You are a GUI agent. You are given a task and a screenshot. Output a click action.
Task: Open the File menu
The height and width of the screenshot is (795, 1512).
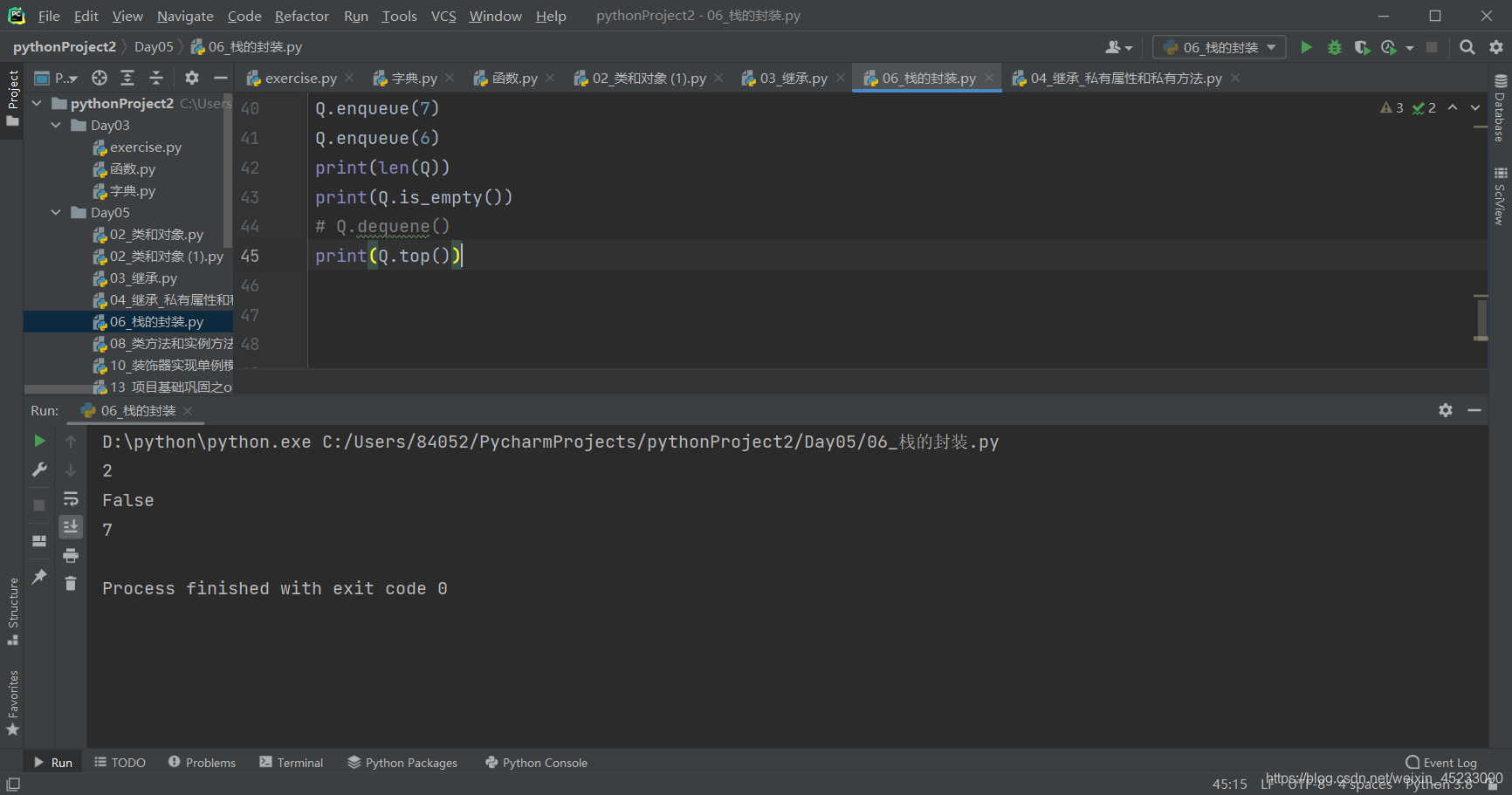49,16
